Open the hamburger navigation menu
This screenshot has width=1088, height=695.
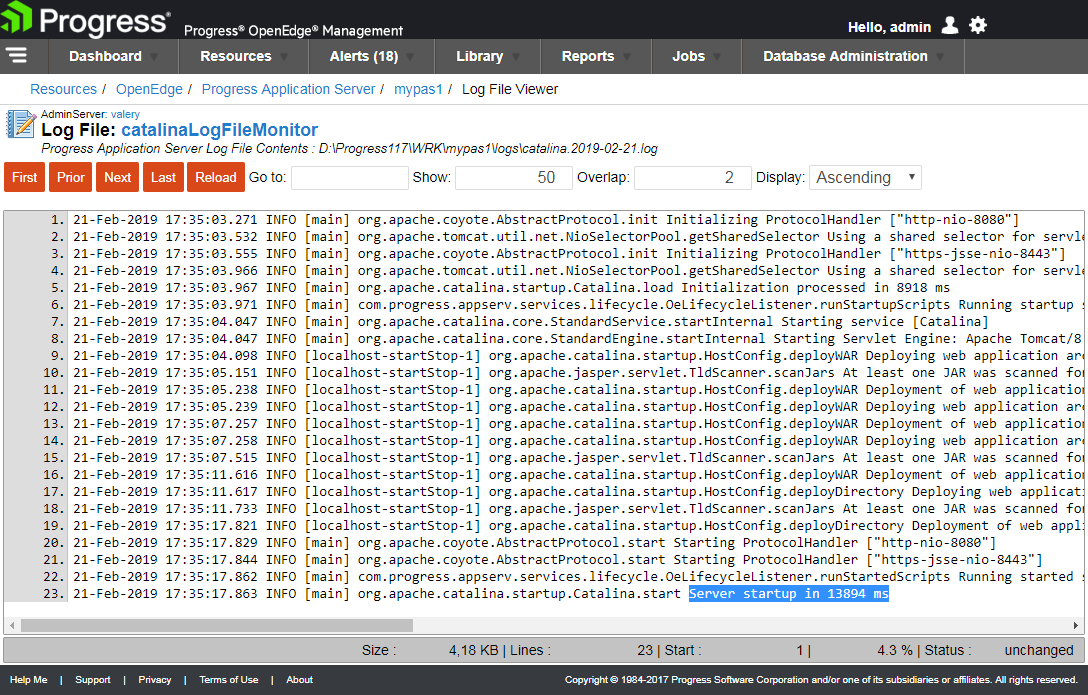pos(17,56)
